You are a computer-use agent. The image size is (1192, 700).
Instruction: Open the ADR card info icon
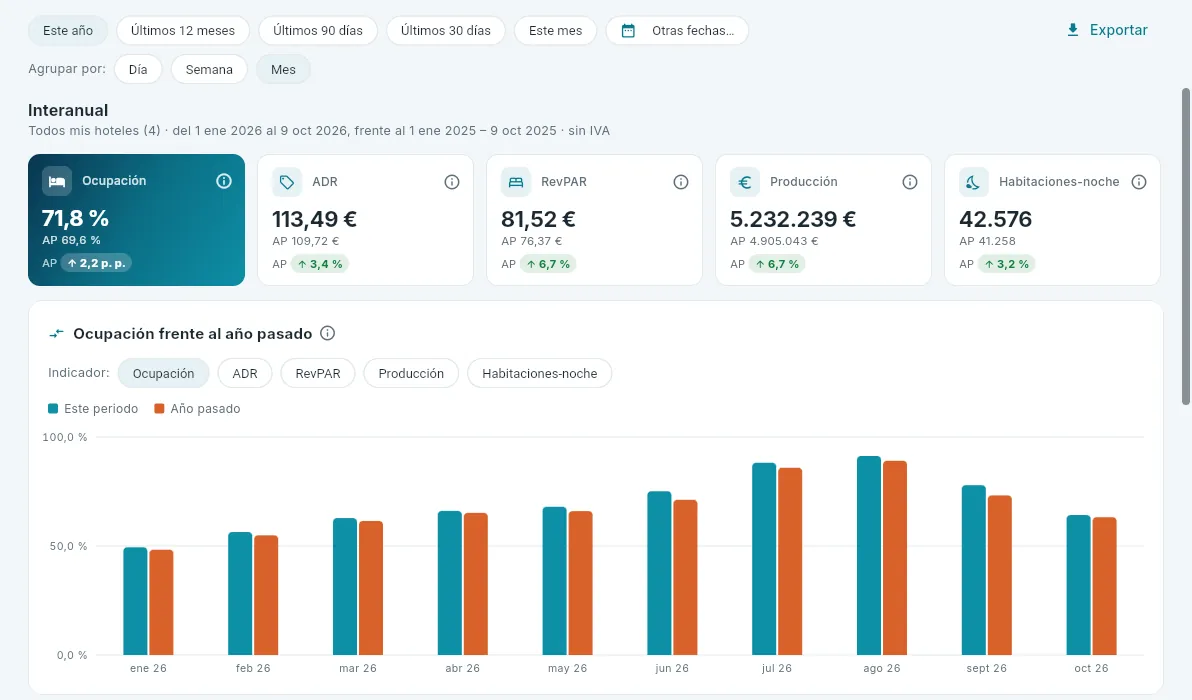tap(452, 182)
